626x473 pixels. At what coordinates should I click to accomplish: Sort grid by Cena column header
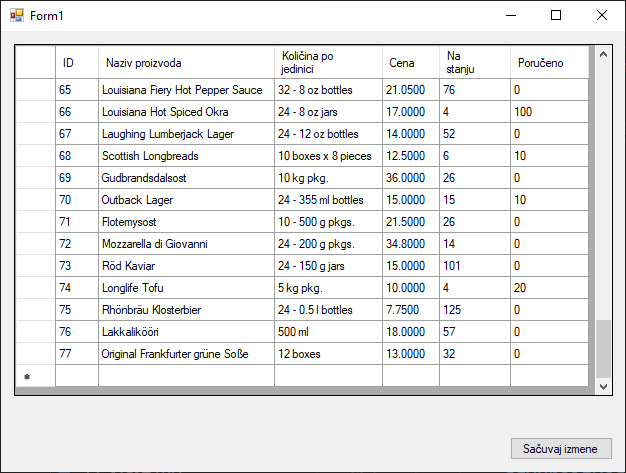coord(410,63)
